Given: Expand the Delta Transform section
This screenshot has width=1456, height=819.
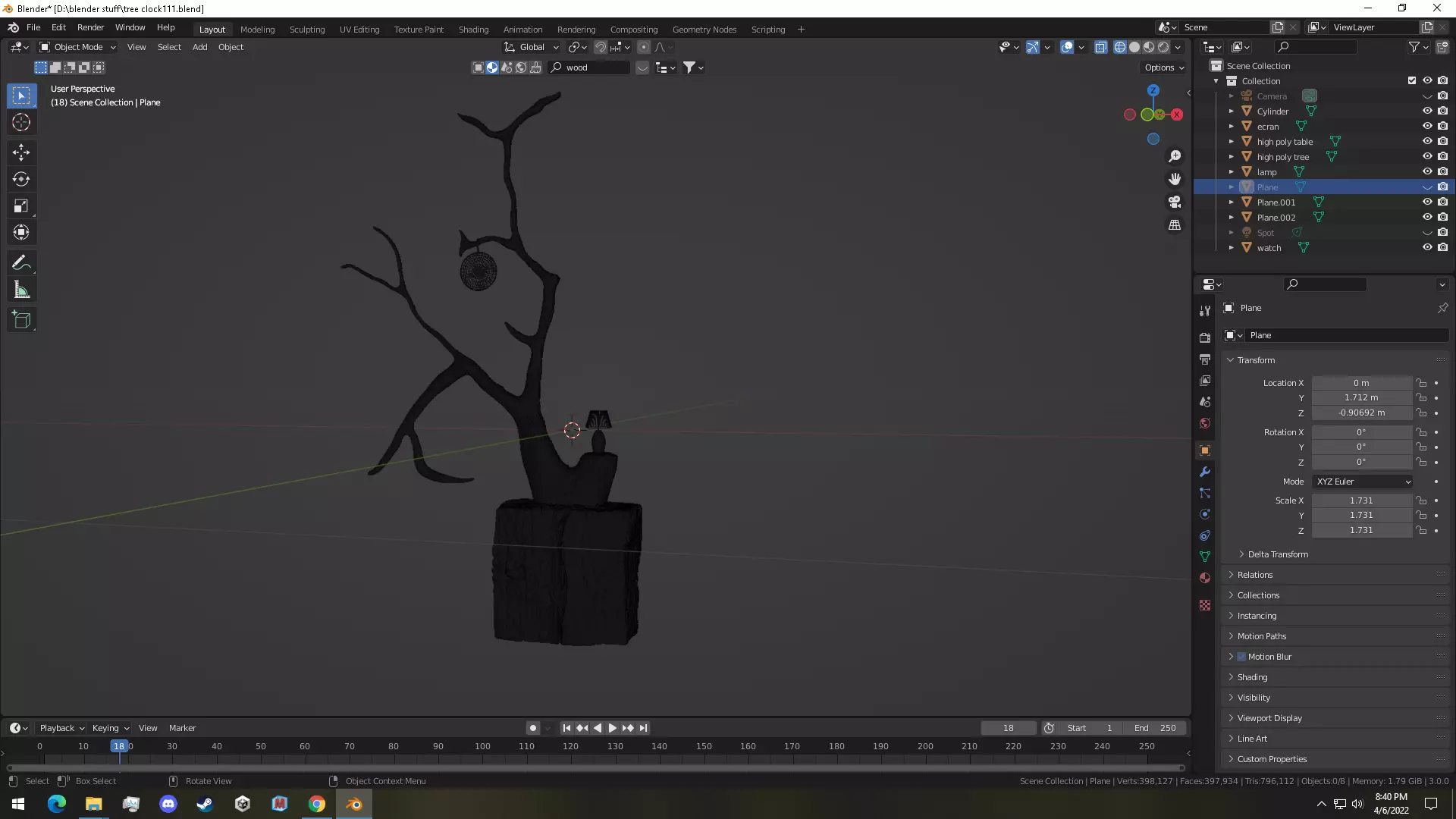Looking at the screenshot, I should 1278,554.
